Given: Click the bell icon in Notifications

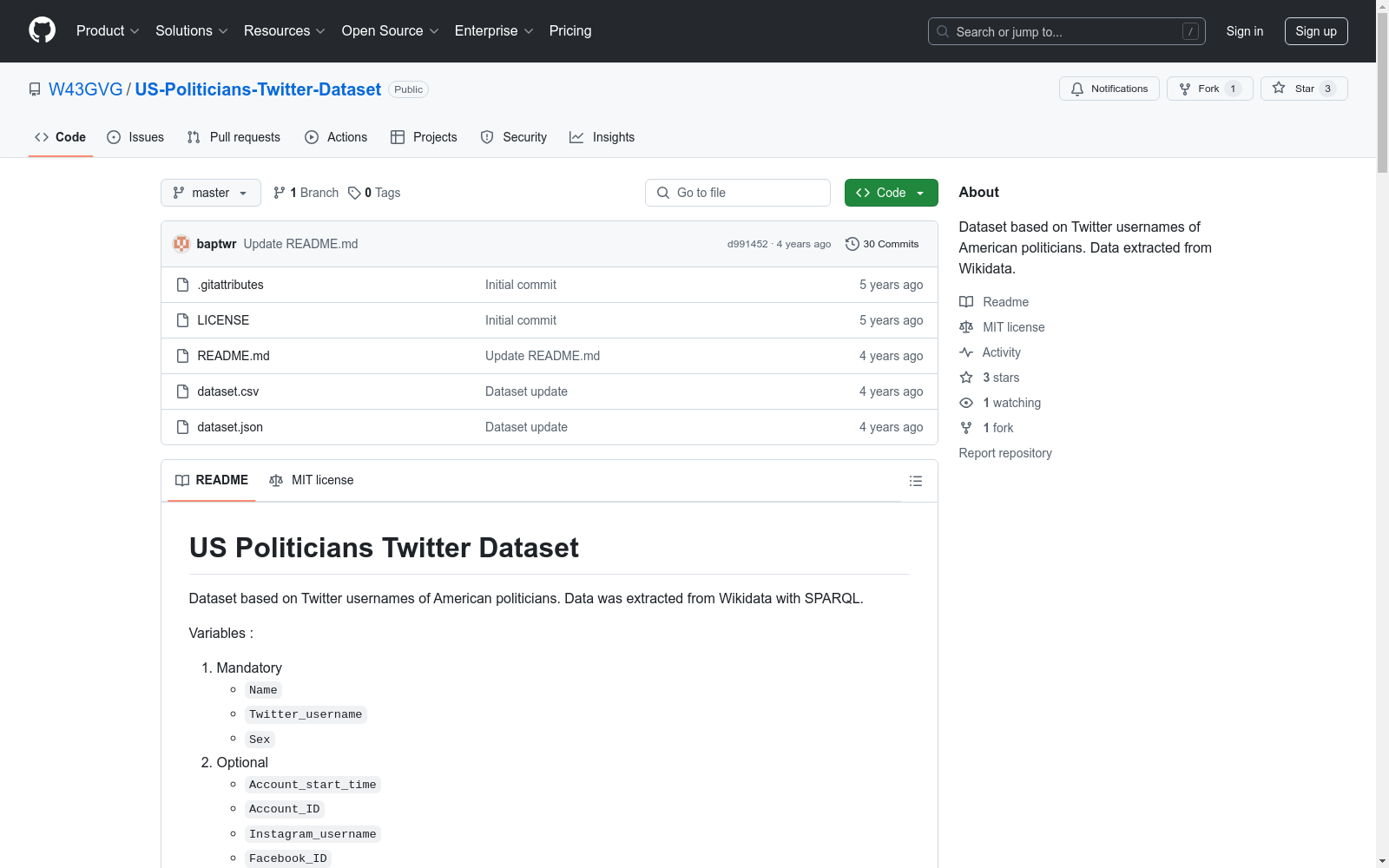Looking at the screenshot, I should (x=1077, y=89).
